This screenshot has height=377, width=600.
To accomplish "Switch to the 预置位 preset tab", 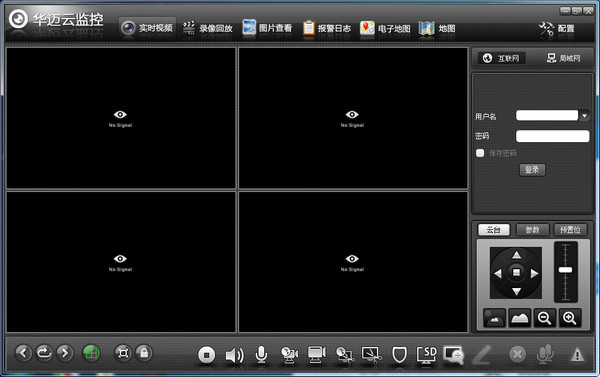I will tap(570, 230).
